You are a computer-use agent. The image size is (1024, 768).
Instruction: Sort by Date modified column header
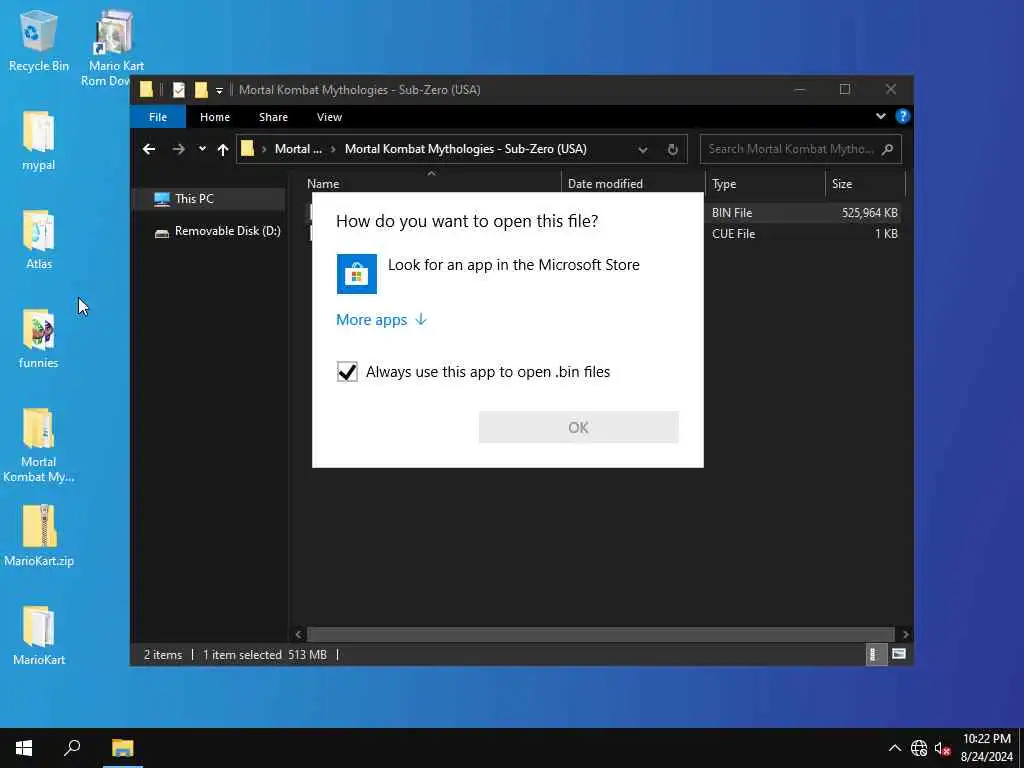click(x=633, y=184)
